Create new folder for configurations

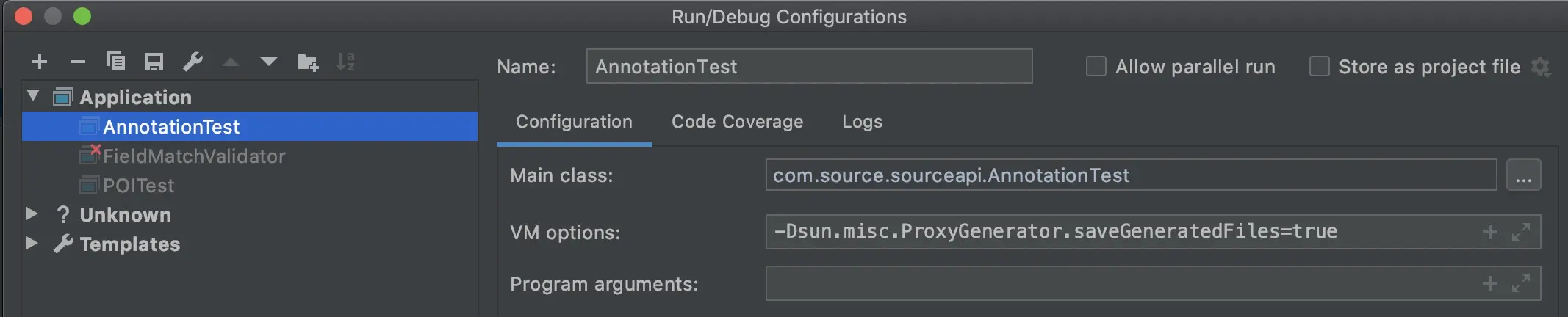click(308, 62)
